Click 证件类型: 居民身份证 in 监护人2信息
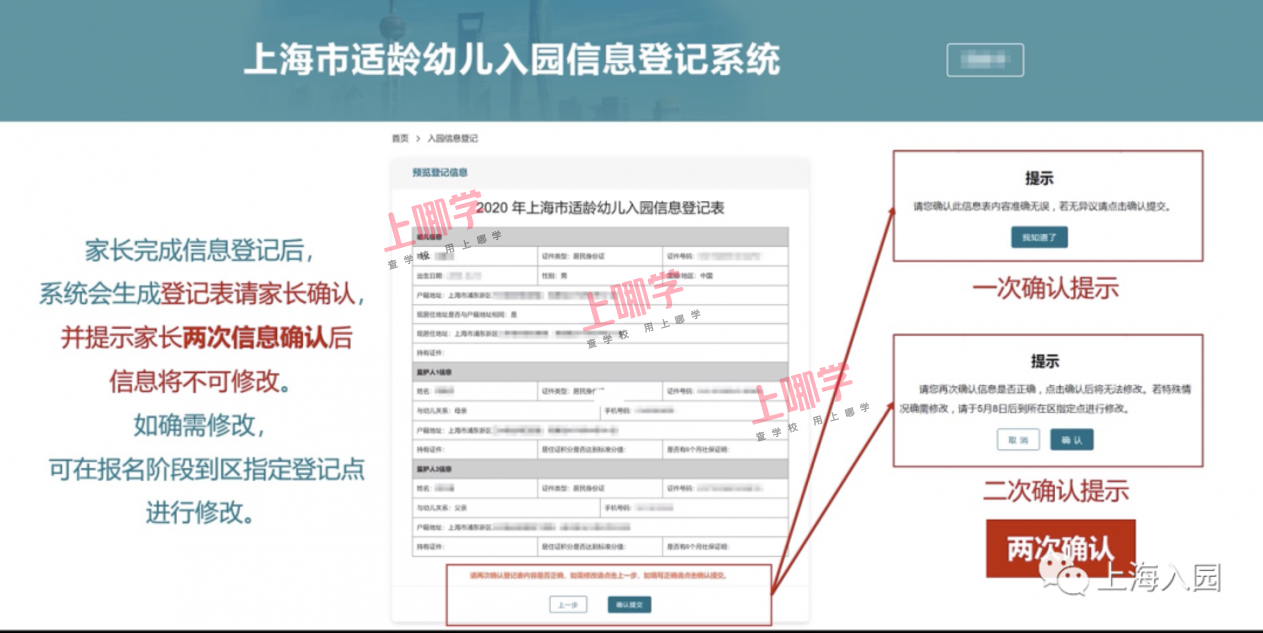 click(600, 487)
